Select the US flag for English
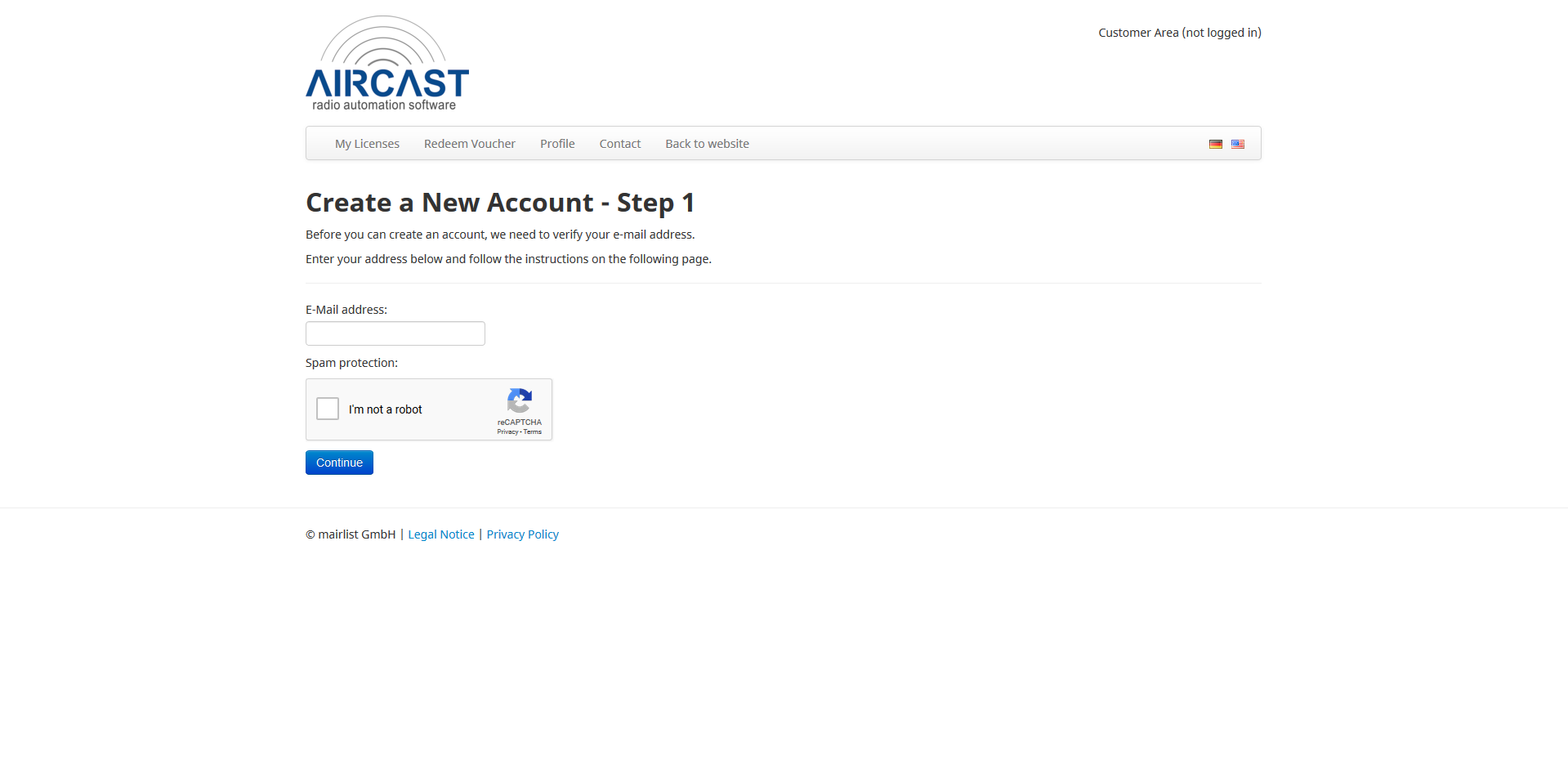 [x=1238, y=144]
